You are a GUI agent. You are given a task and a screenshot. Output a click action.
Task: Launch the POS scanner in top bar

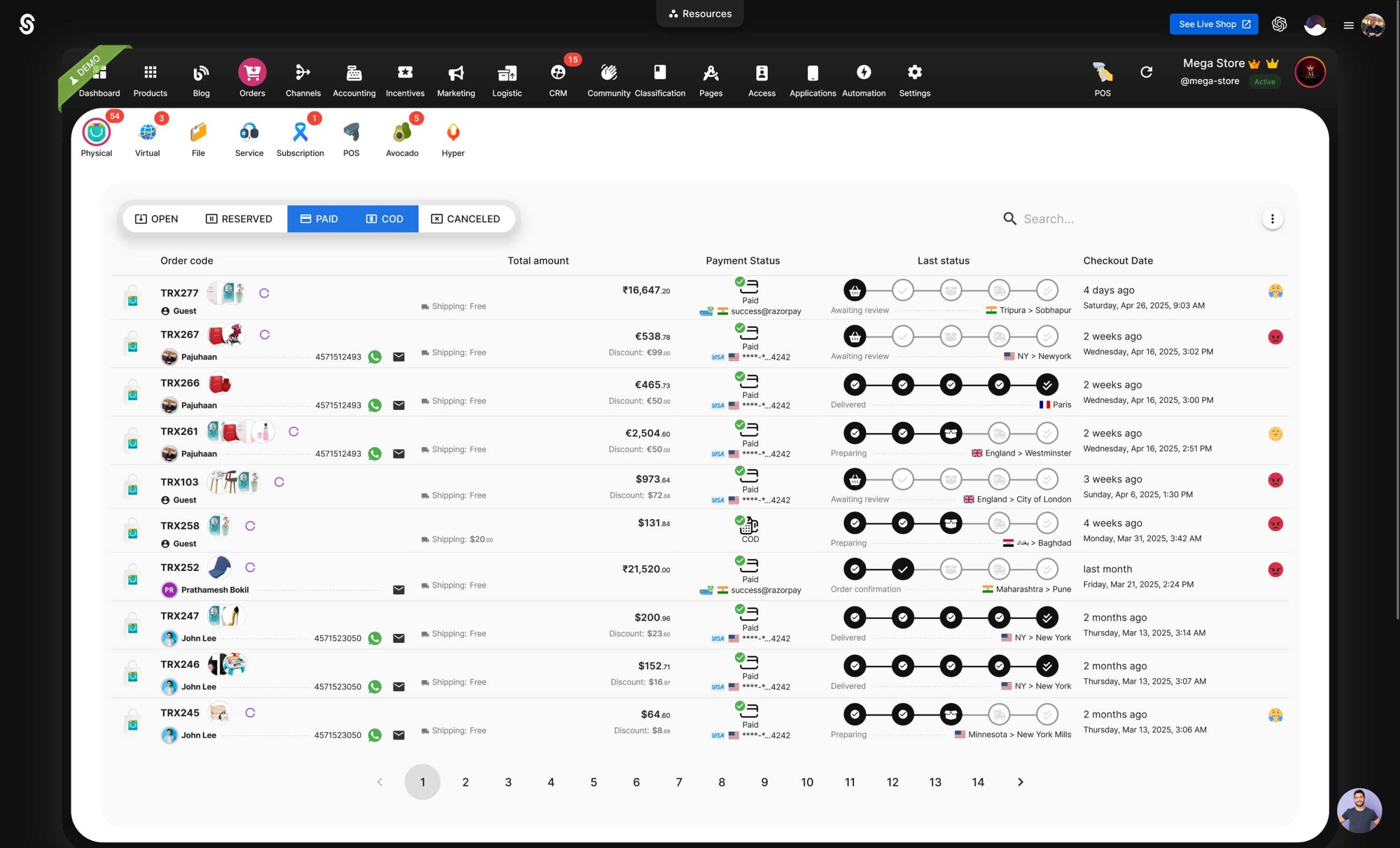click(x=1102, y=78)
